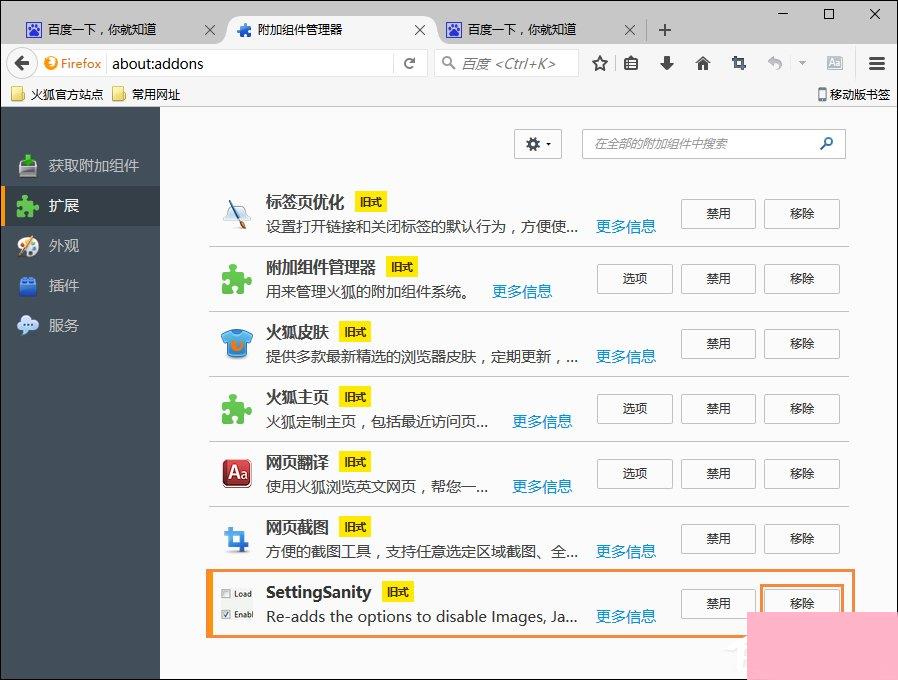Click the 网页翻译 red Aa icon

(237, 473)
